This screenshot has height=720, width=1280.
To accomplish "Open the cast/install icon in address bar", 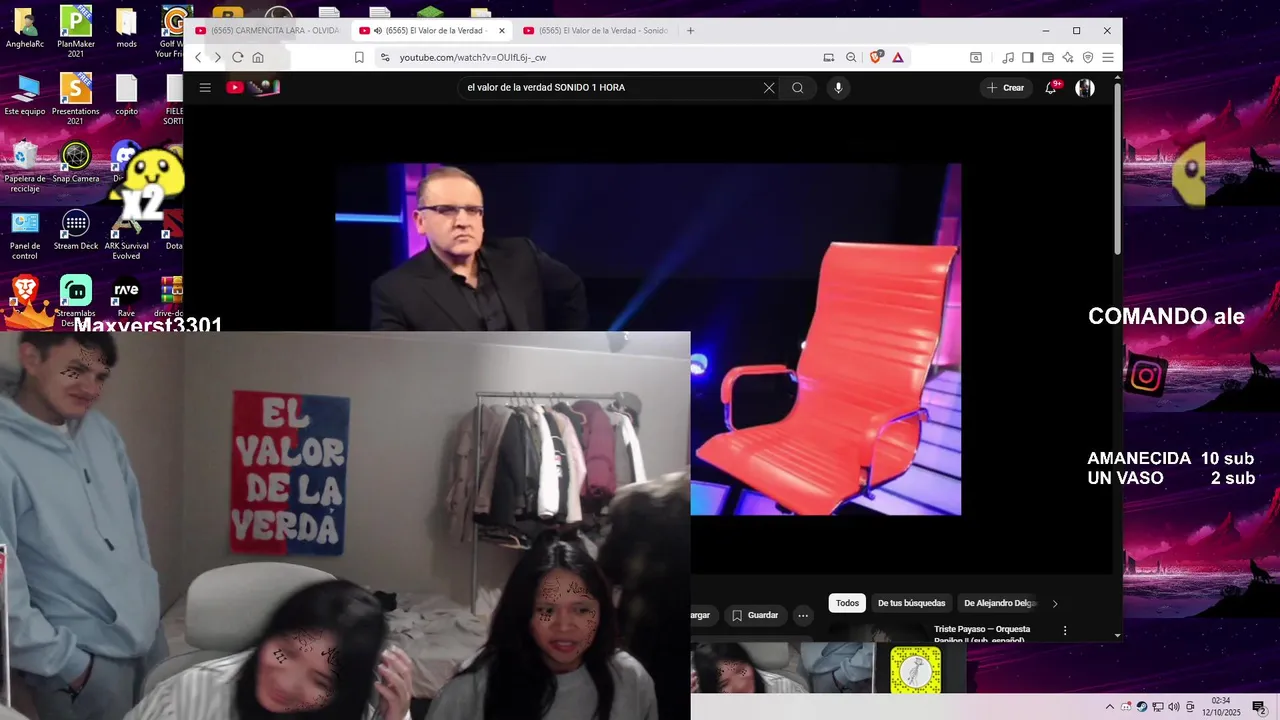I will tap(829, 57).
